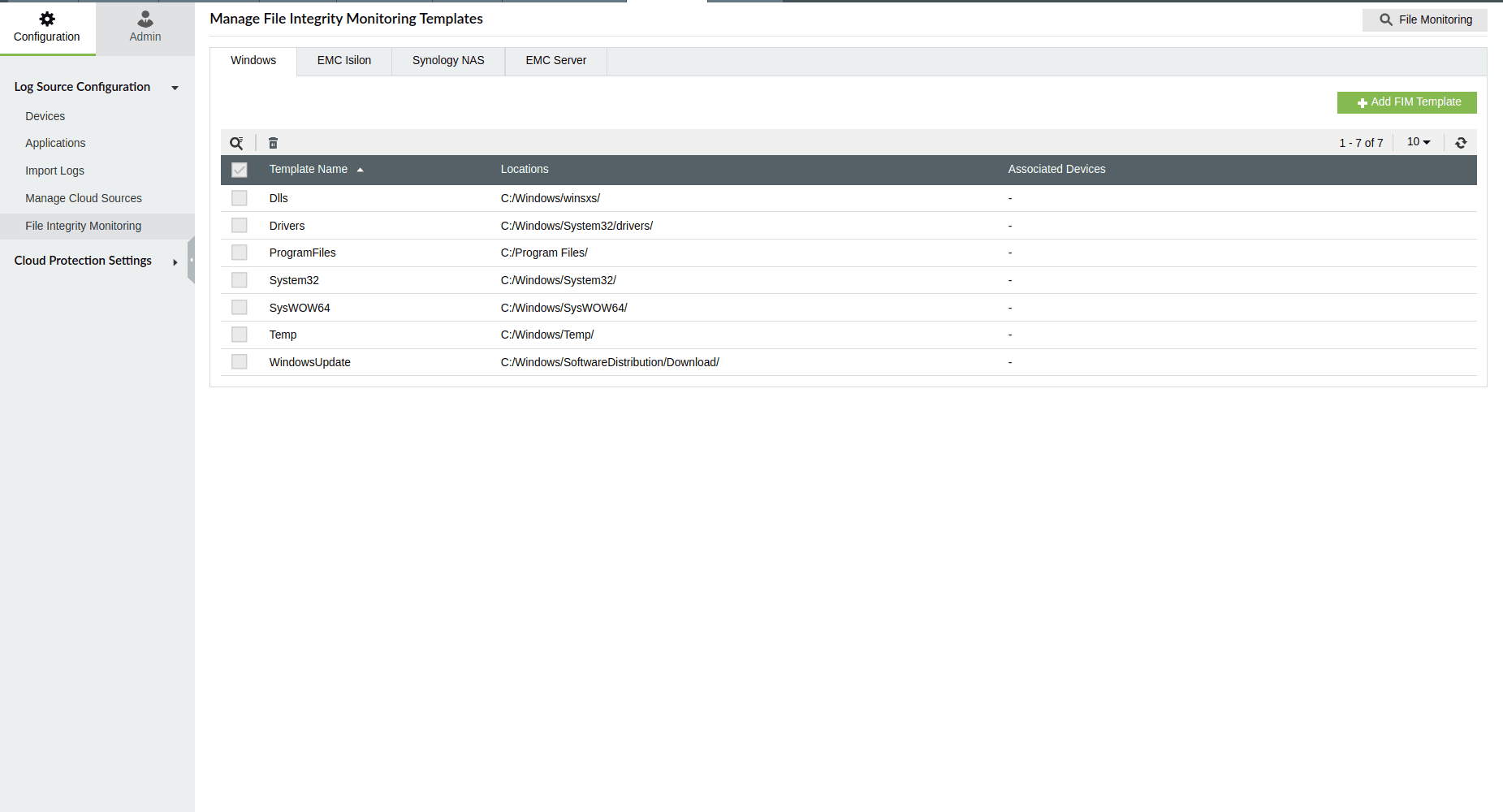Click the delete trash icon
This screenshot has height=812, width=1503.
(273, 142)
